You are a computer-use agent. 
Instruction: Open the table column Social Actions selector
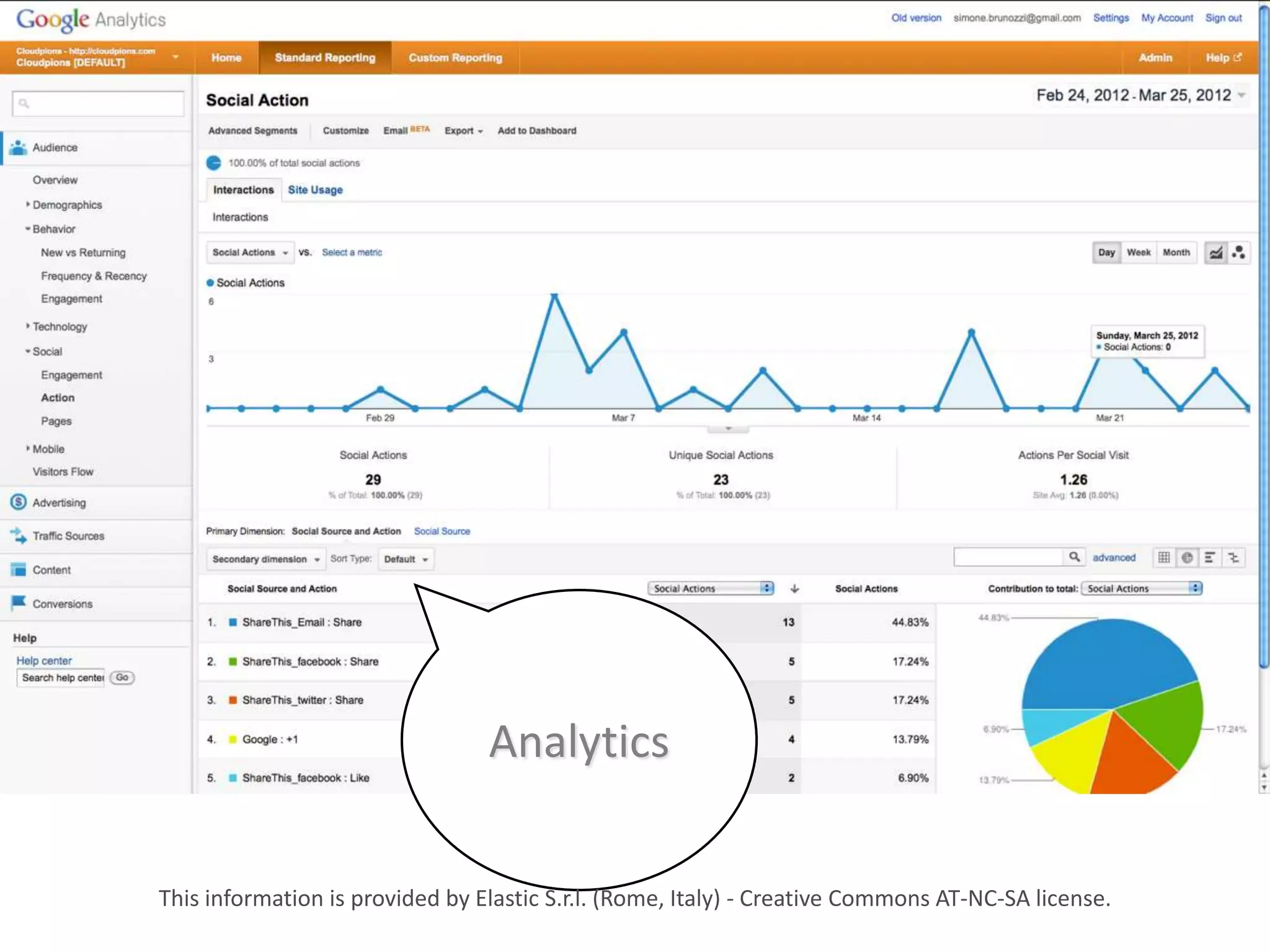pos(711,588)
